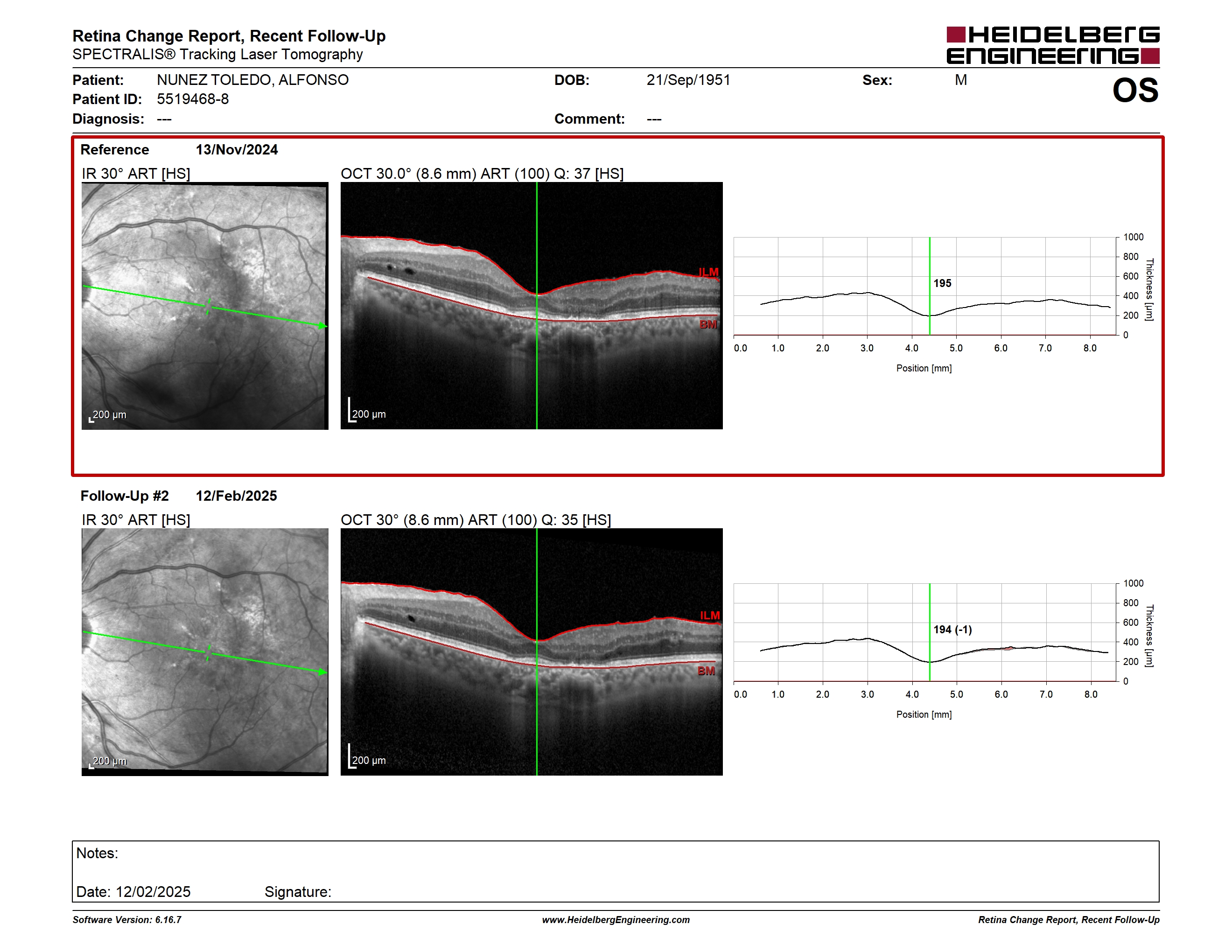
Task: Click DOB value 21/Sep/1951
Action: click(x=688, y=80)
